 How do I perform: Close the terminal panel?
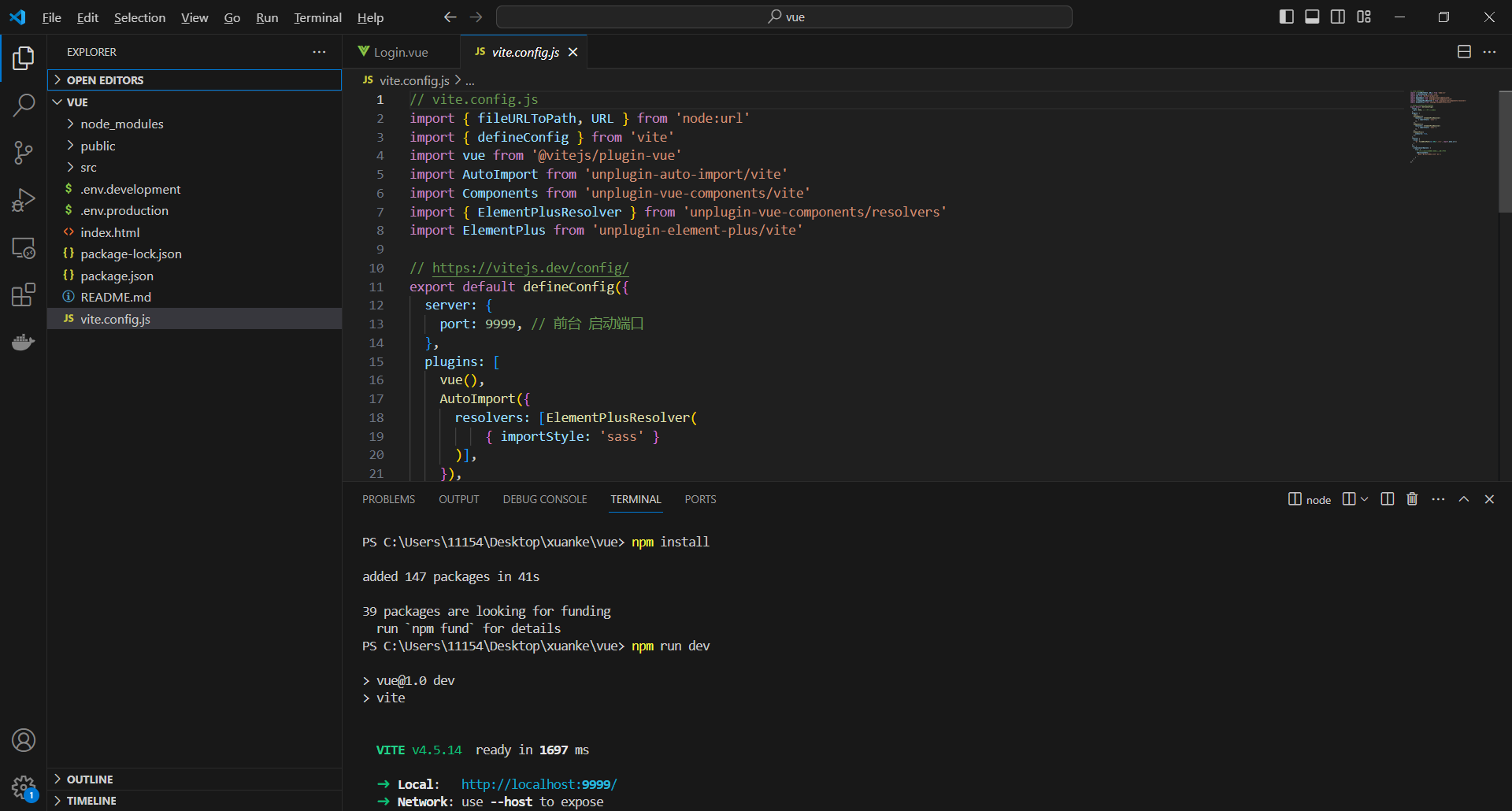click(x=1489, y=499)
